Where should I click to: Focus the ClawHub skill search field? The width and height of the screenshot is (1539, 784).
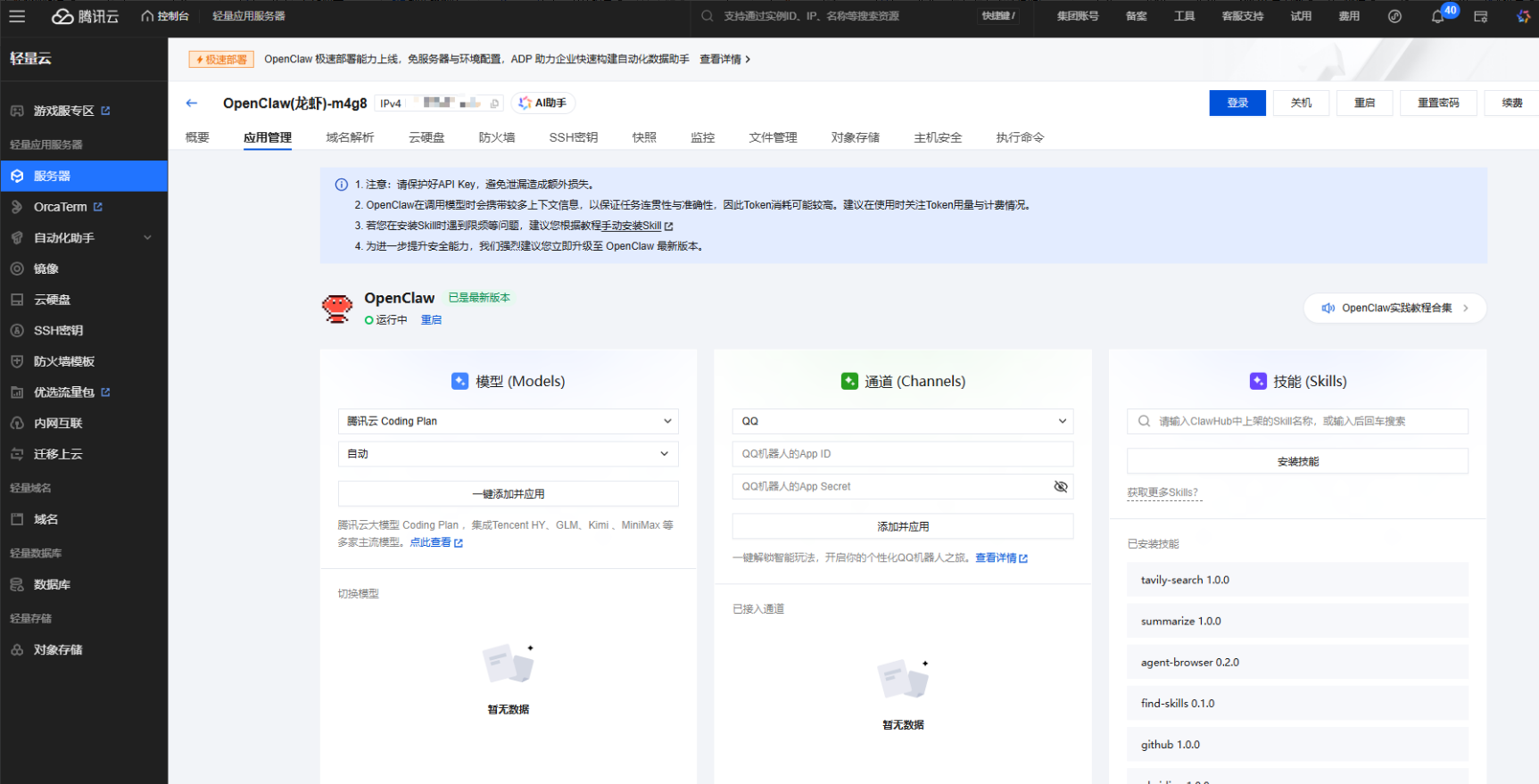[1297, 421]
